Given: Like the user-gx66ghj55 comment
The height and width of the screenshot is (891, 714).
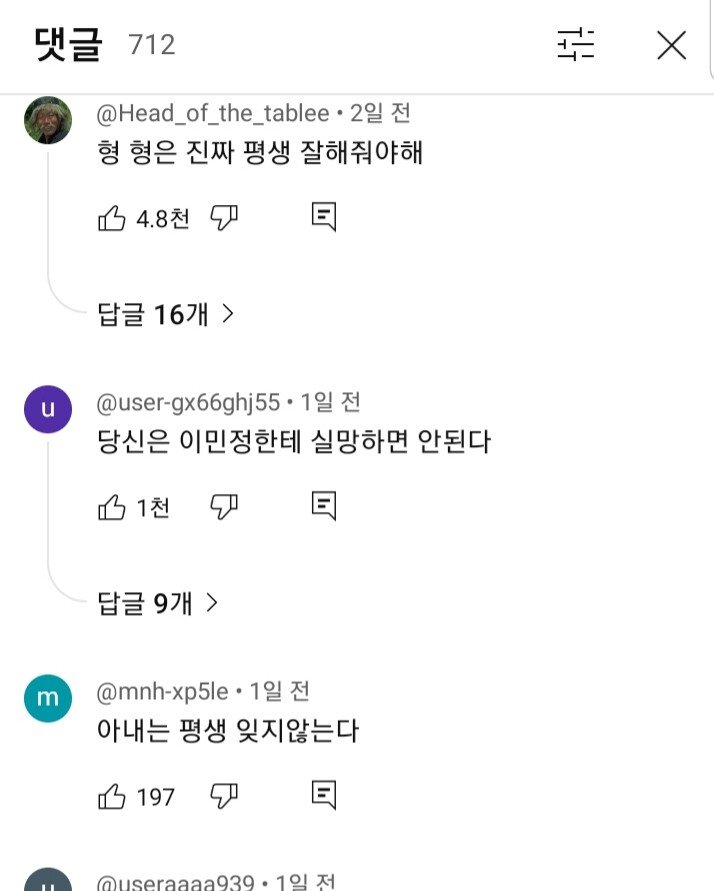Looking at the screenshot, I should (x=112, y=507).
